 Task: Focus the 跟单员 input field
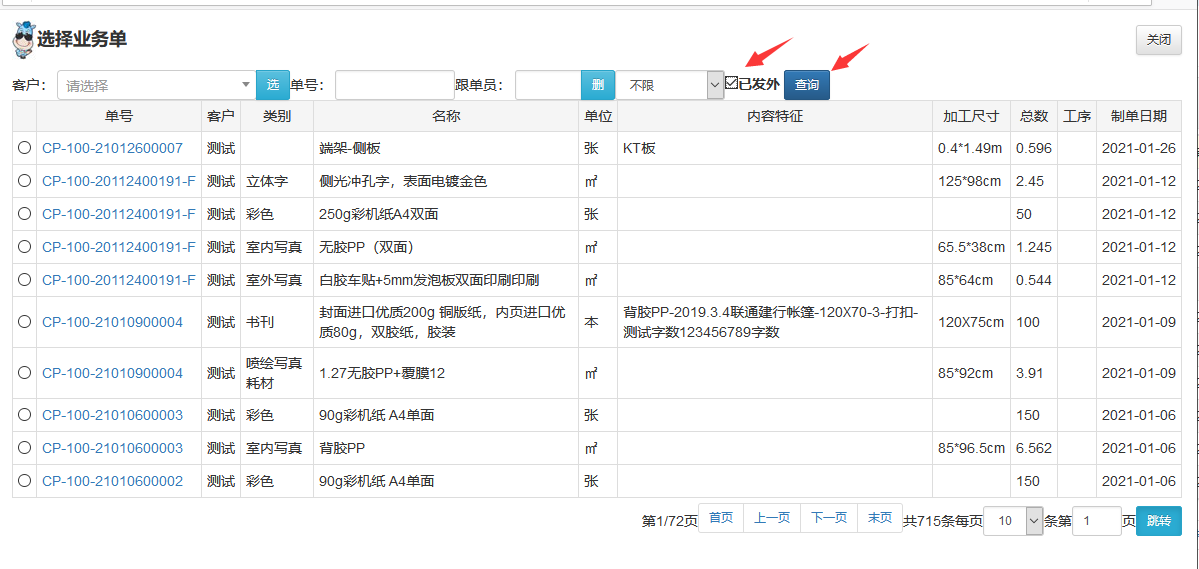[x=548, y=85]
